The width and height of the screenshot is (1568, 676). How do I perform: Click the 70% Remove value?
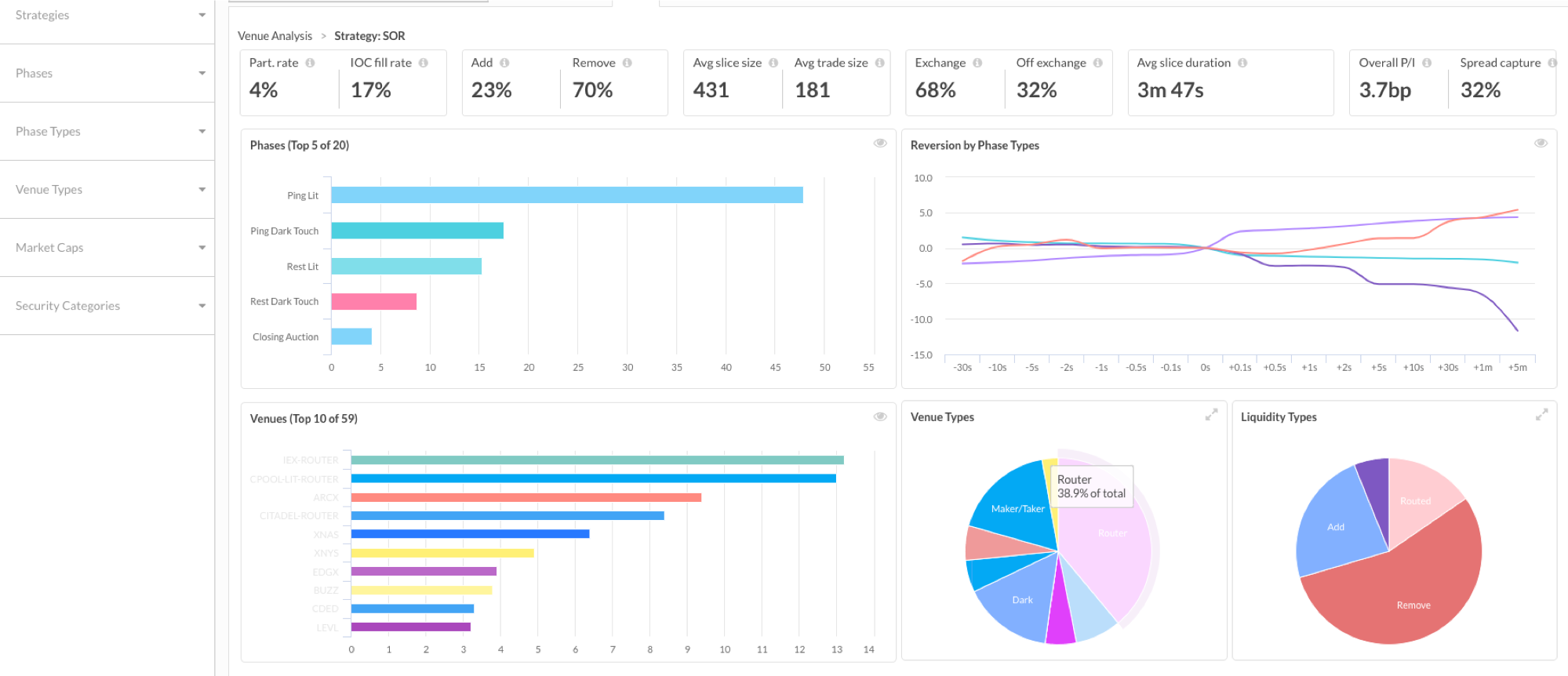click(593, 90)
